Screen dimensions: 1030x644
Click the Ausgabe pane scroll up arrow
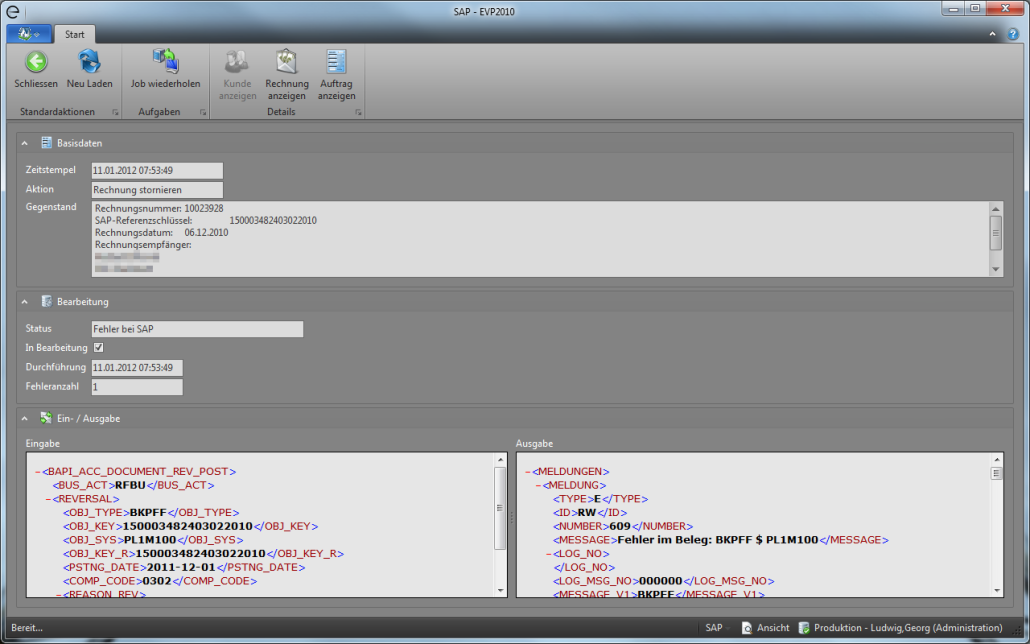coord(996,460)
